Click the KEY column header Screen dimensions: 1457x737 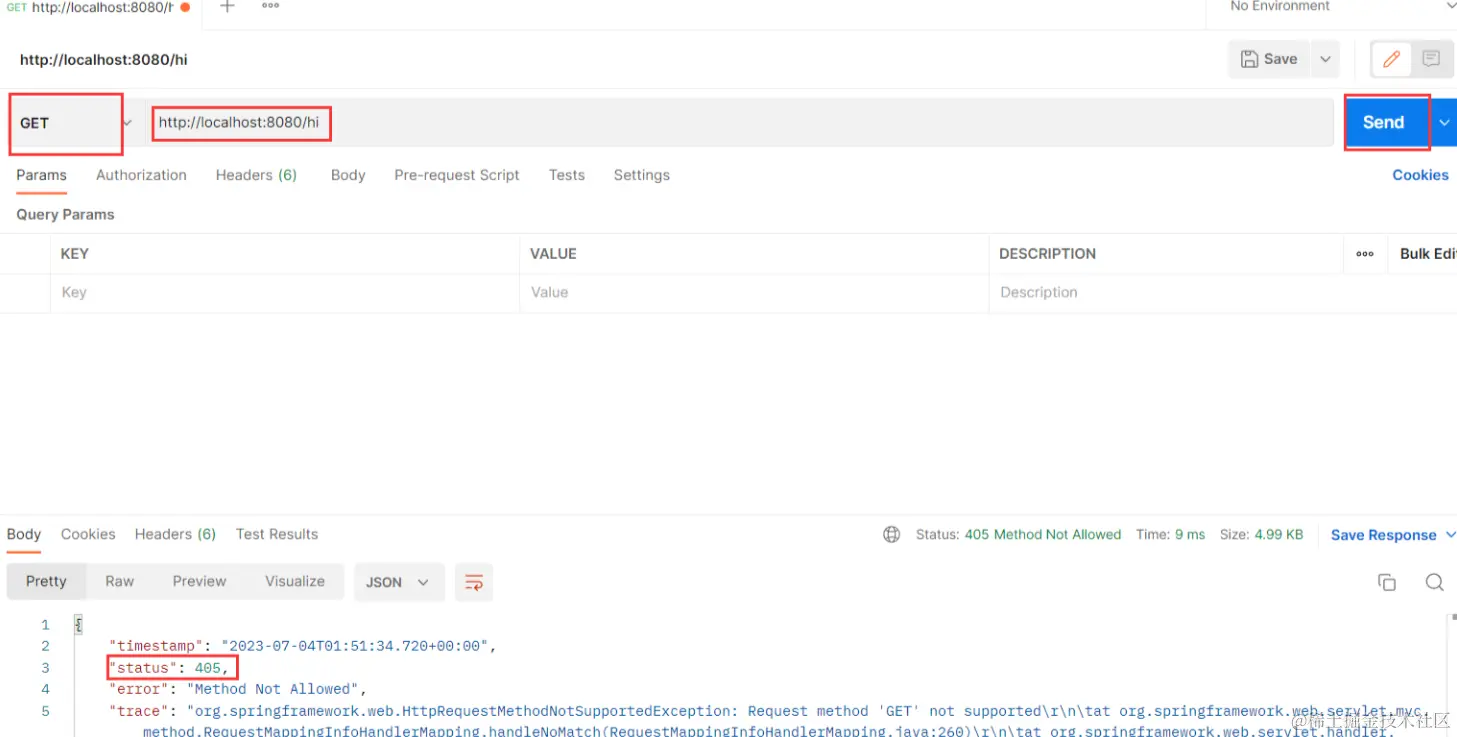(x=75, y=254)
